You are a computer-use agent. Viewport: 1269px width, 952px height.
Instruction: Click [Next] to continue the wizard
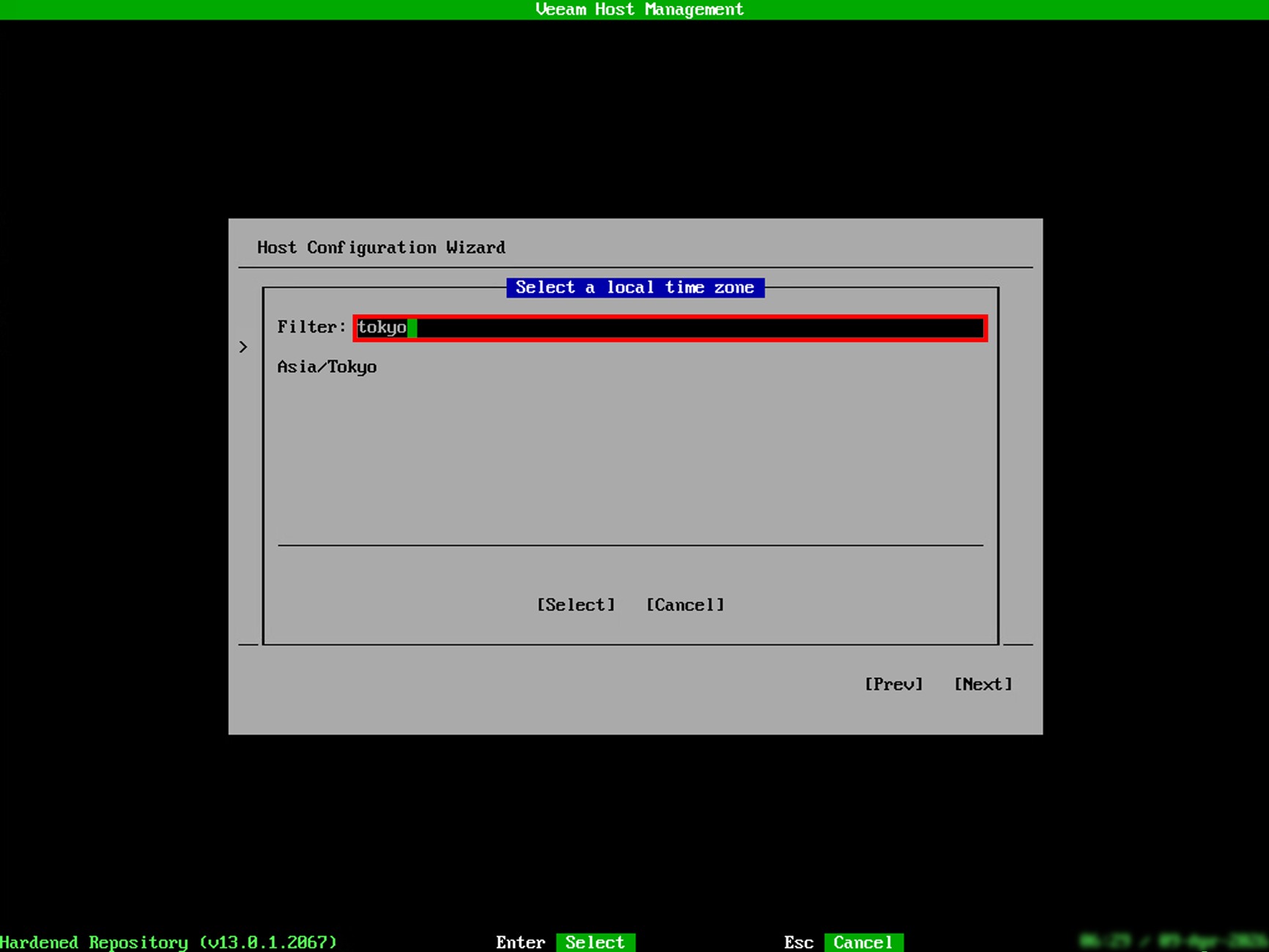point(983,684)
